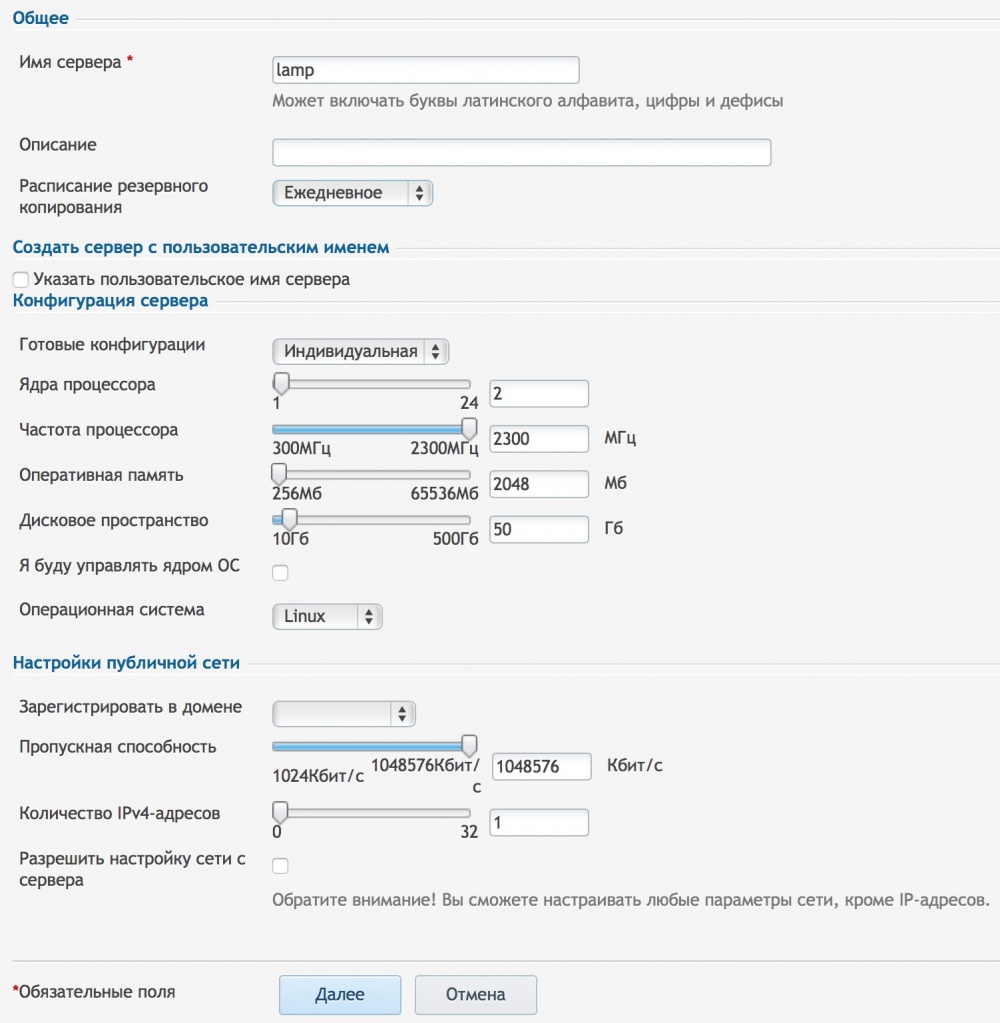
Task: Open the Операционная система dropdown showing Linux
Action: [x=327, y=616]
